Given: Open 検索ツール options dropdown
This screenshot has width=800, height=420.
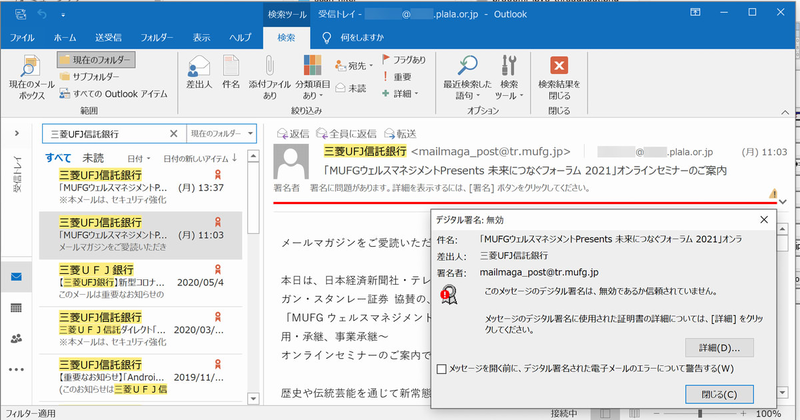Looking at the screenshot, I should pos(509,78).
